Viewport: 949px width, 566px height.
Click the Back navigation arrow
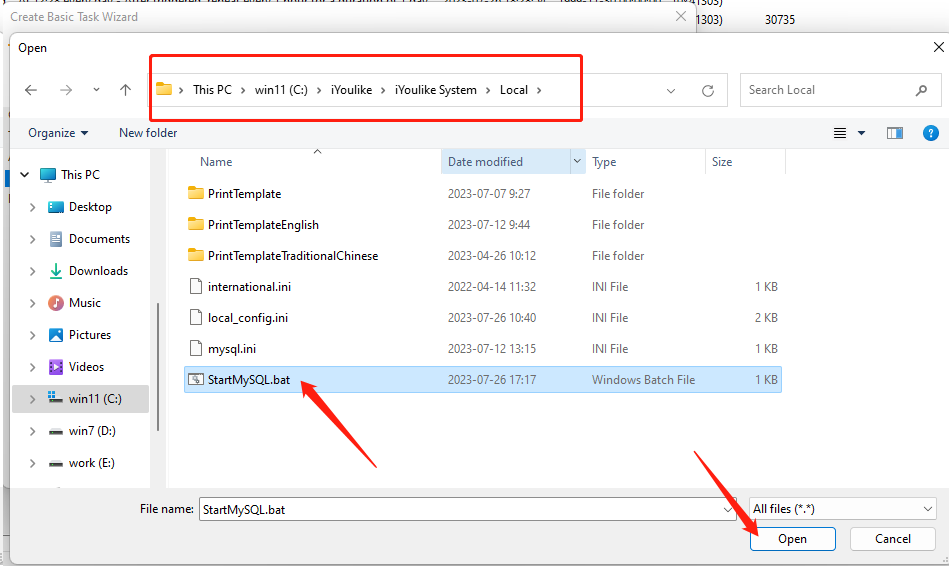(x=31, y=90)
